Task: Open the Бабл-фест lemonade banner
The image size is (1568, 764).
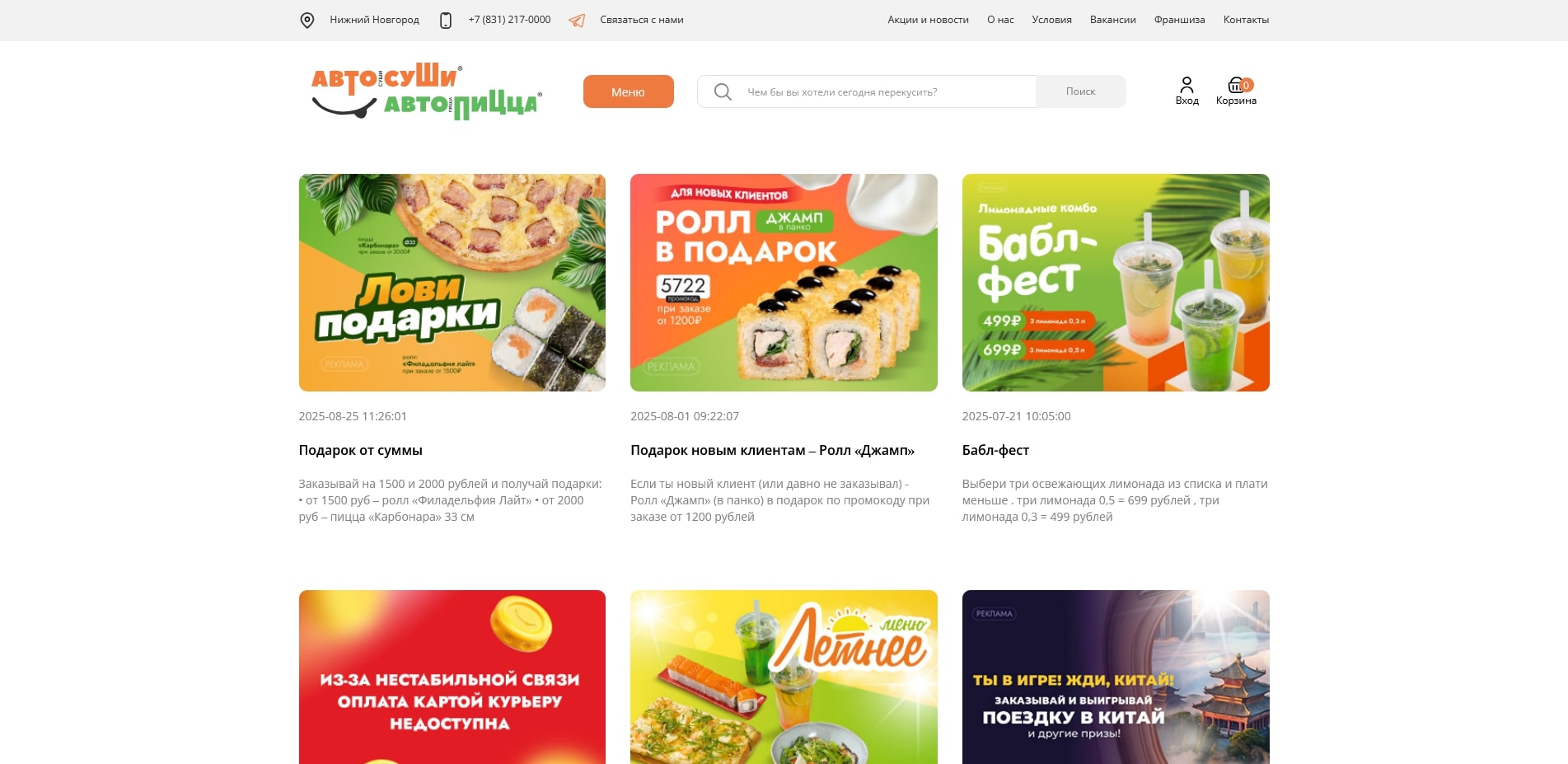Action: tap(1116, 283)
